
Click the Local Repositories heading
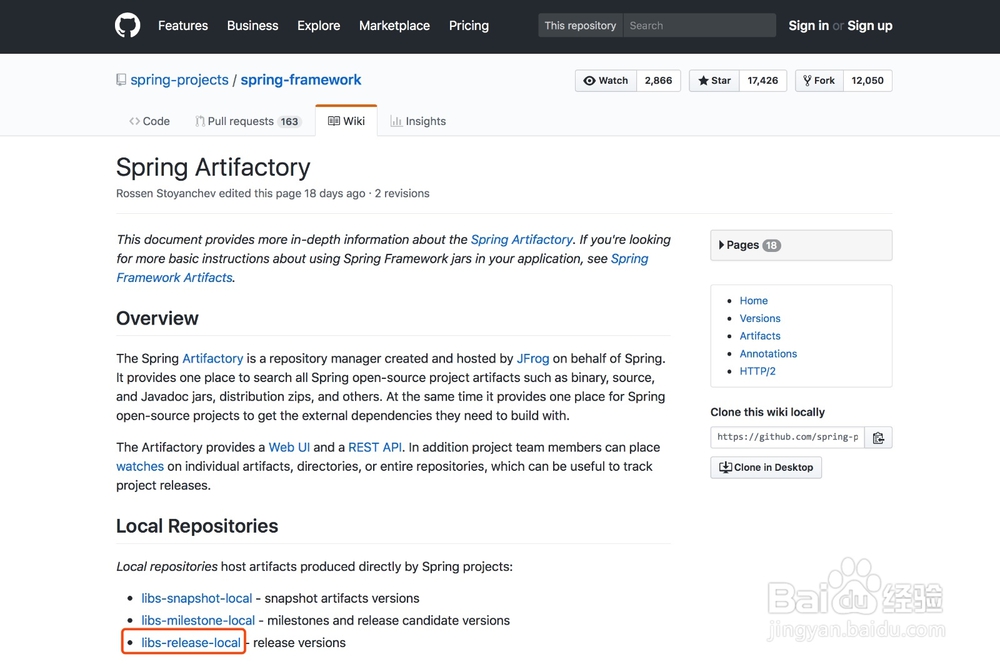tap(197, 526)
